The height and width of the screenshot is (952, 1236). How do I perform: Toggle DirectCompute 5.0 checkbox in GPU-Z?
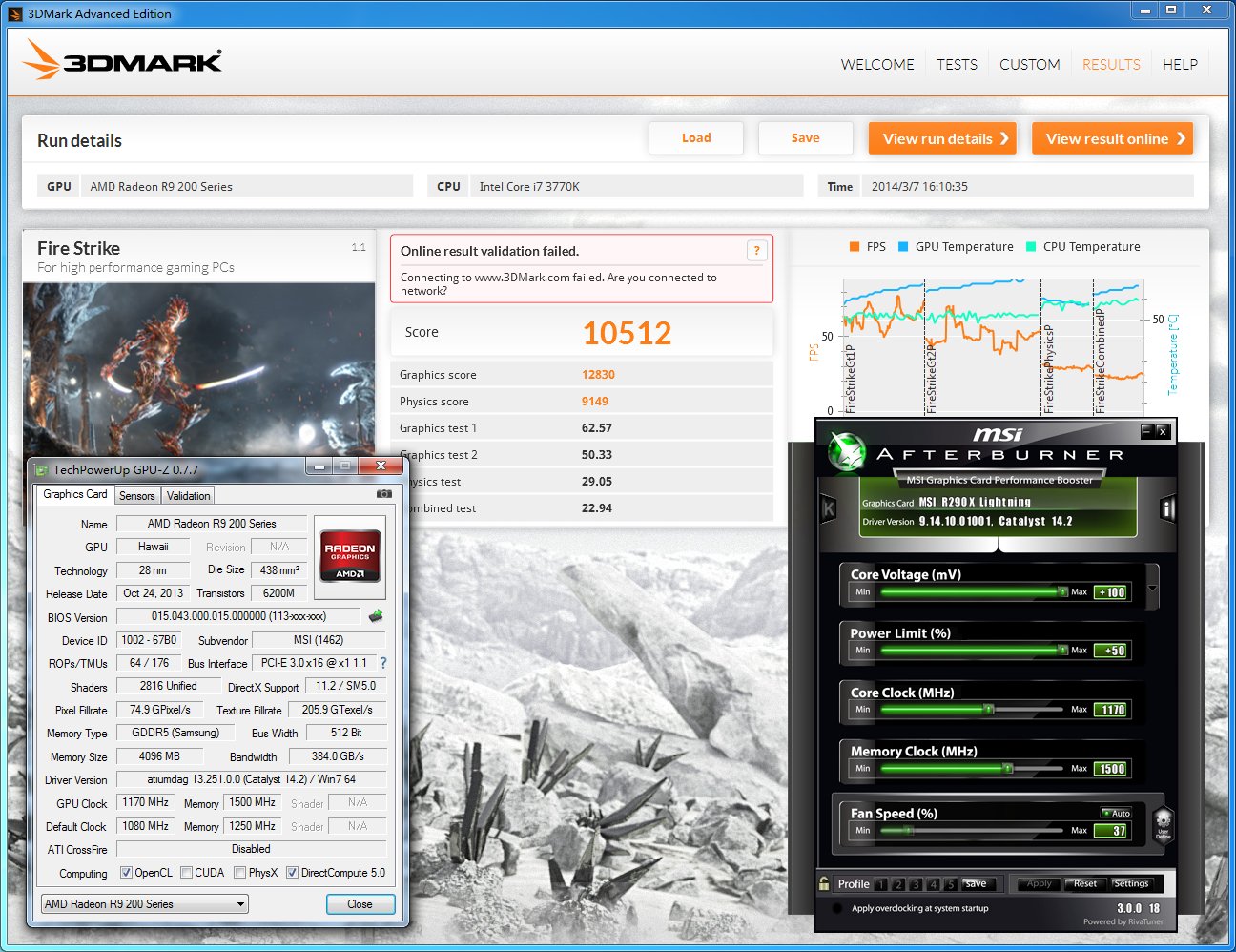[x=292, y=873]
